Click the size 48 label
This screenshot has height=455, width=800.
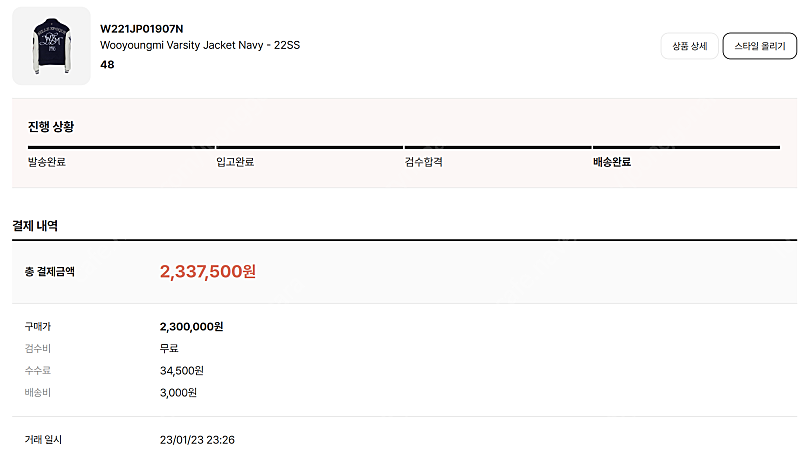coord(108,64)
